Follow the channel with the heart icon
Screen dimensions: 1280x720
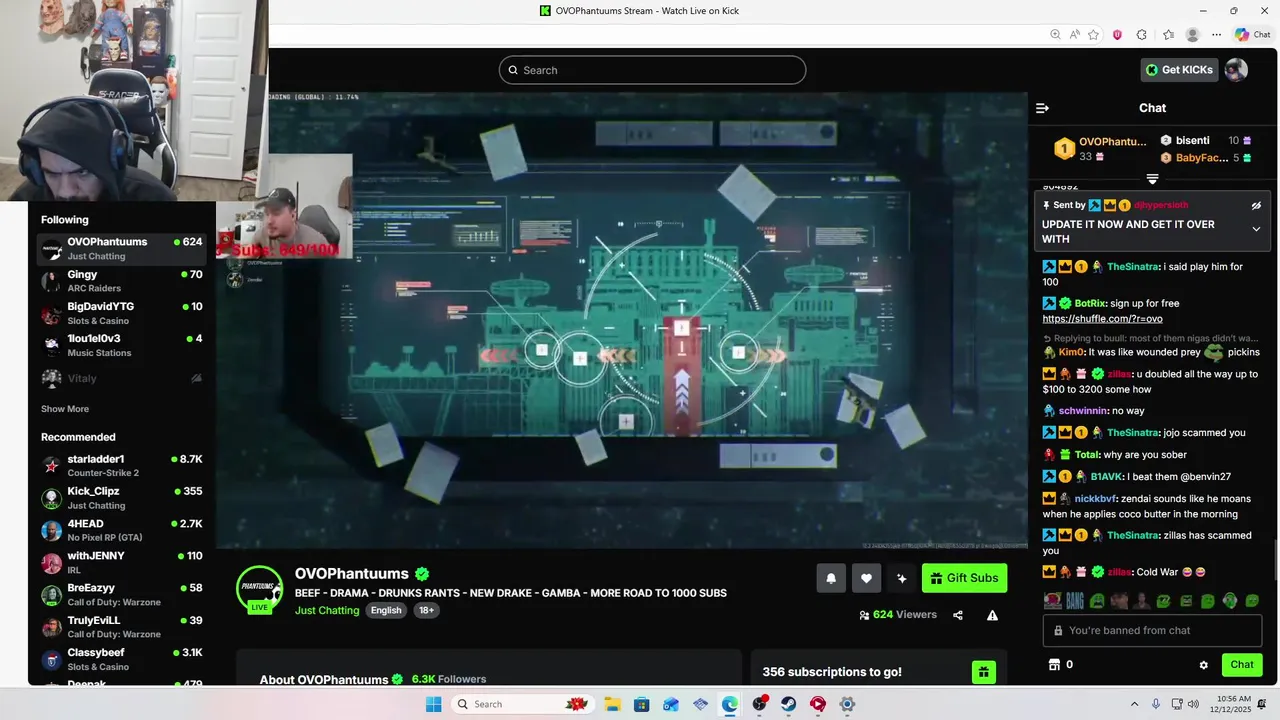click(x=866, y=578)
